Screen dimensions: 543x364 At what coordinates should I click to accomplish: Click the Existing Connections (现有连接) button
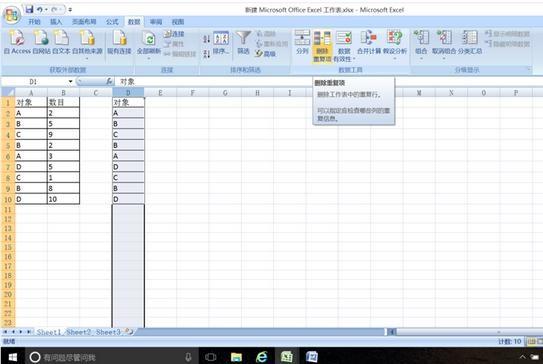point(119,42)
